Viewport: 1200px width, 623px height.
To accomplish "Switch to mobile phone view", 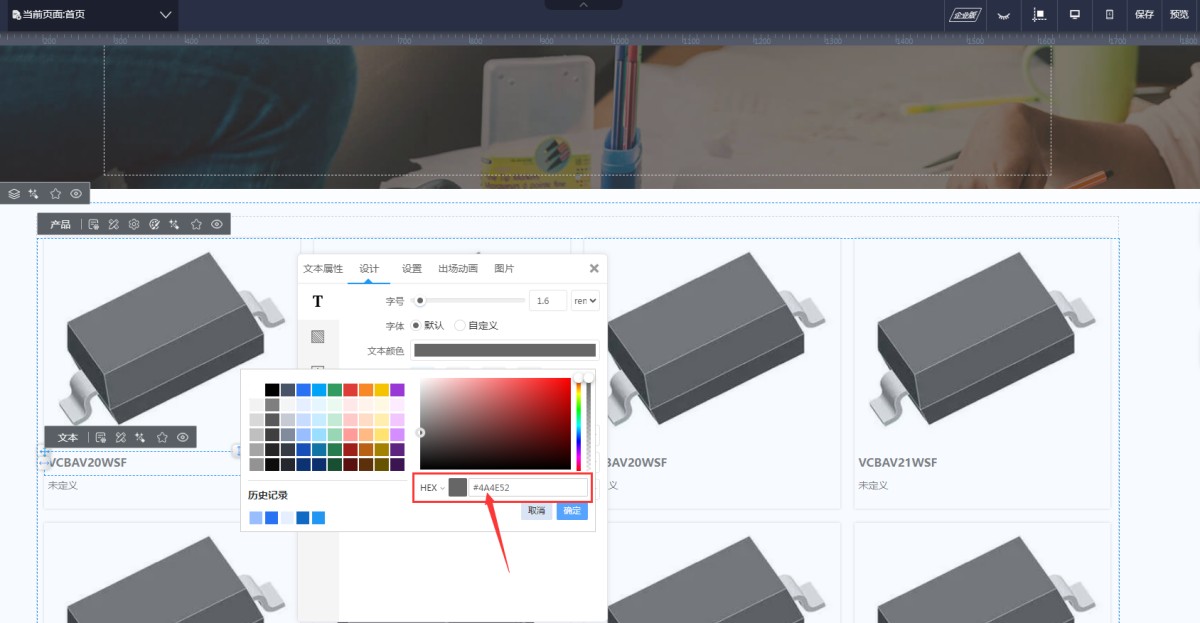I will pos(1109,15).
